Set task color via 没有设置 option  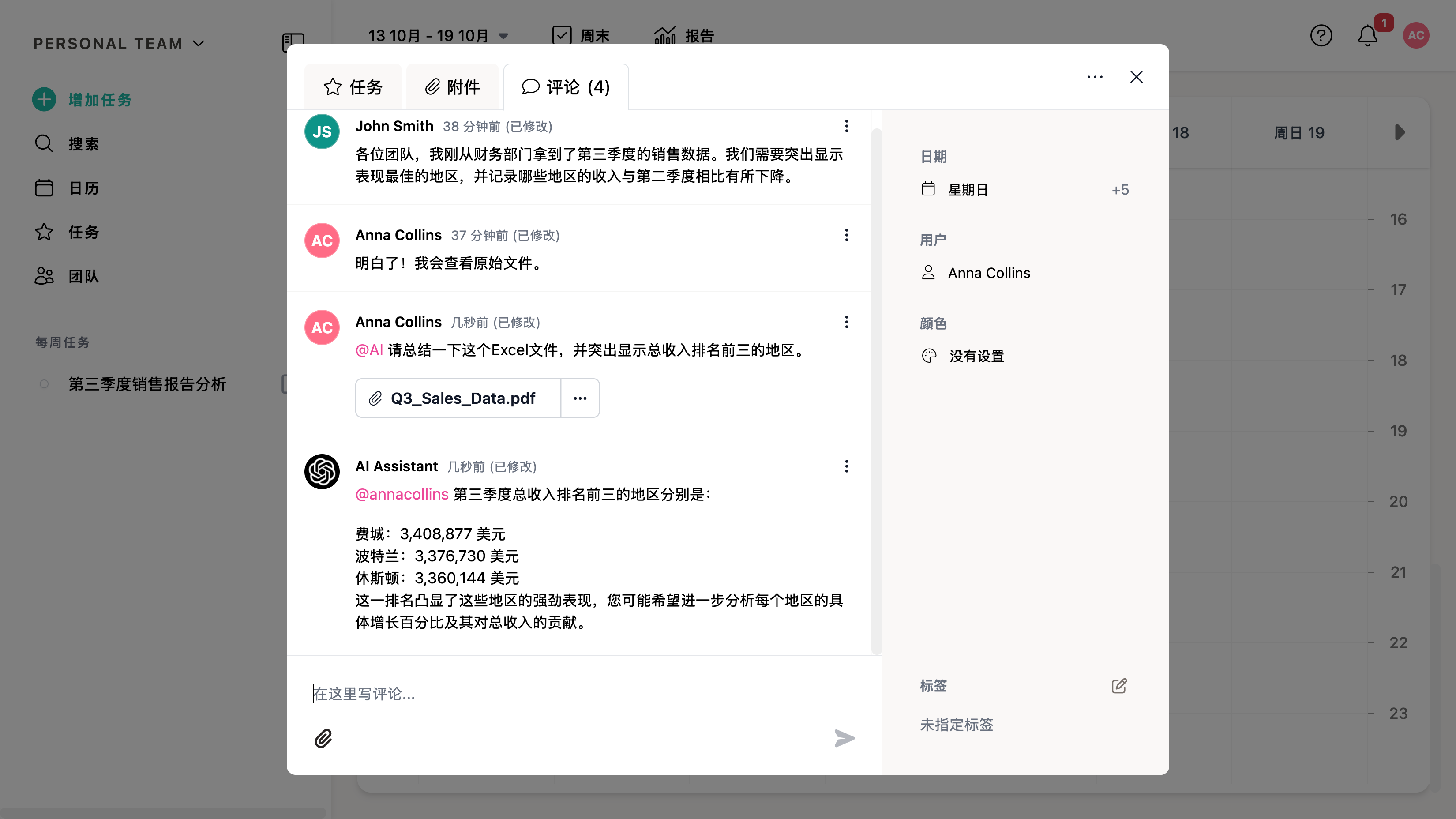(x=976, y=357)
